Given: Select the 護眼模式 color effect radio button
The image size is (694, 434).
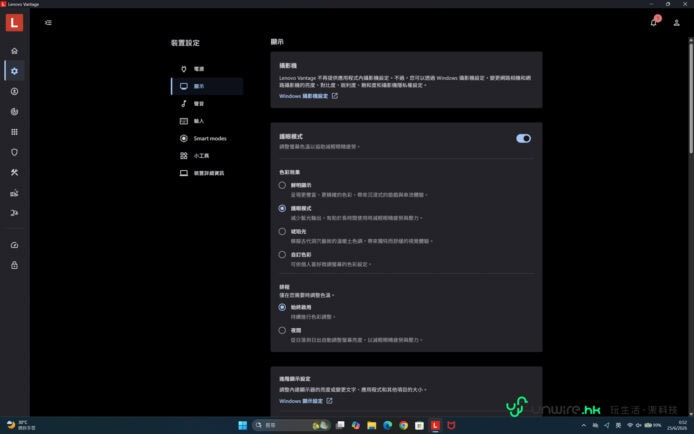Looking at the screenshot, I should (282, 208).
